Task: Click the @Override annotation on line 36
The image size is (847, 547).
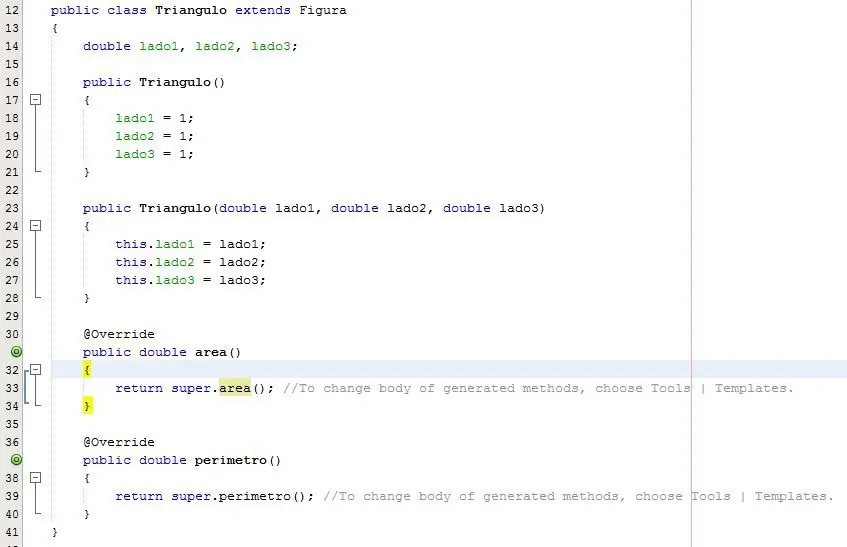Action: (x=119, y=442)
